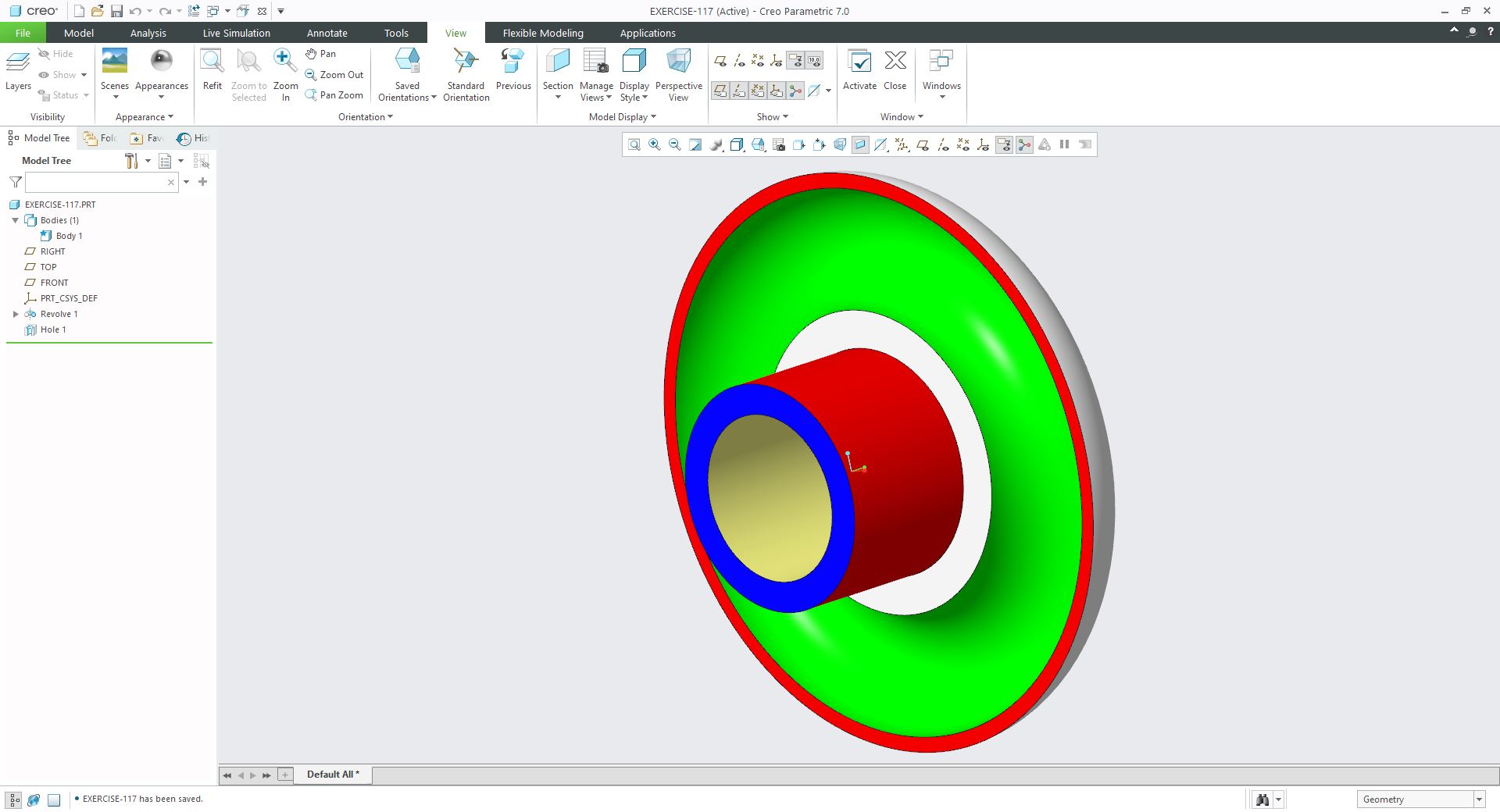Expand the Orientation group overflow

coord(366,117)
